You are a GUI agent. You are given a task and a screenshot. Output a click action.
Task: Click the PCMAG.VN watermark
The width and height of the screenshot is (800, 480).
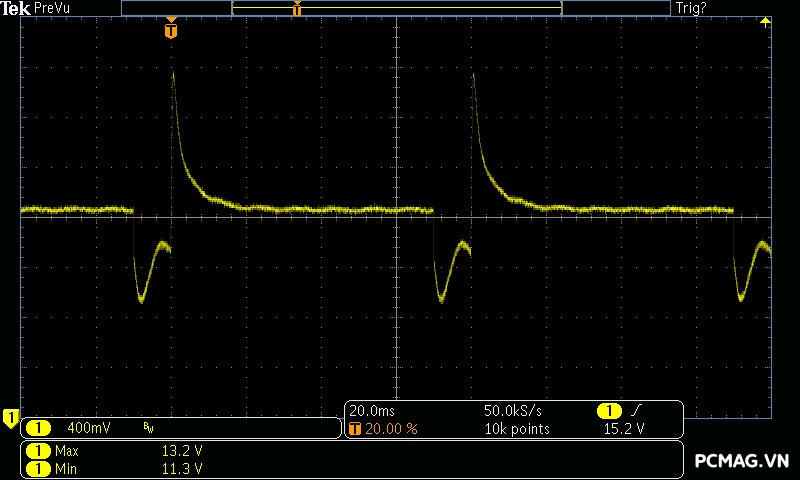click(741, 460)
